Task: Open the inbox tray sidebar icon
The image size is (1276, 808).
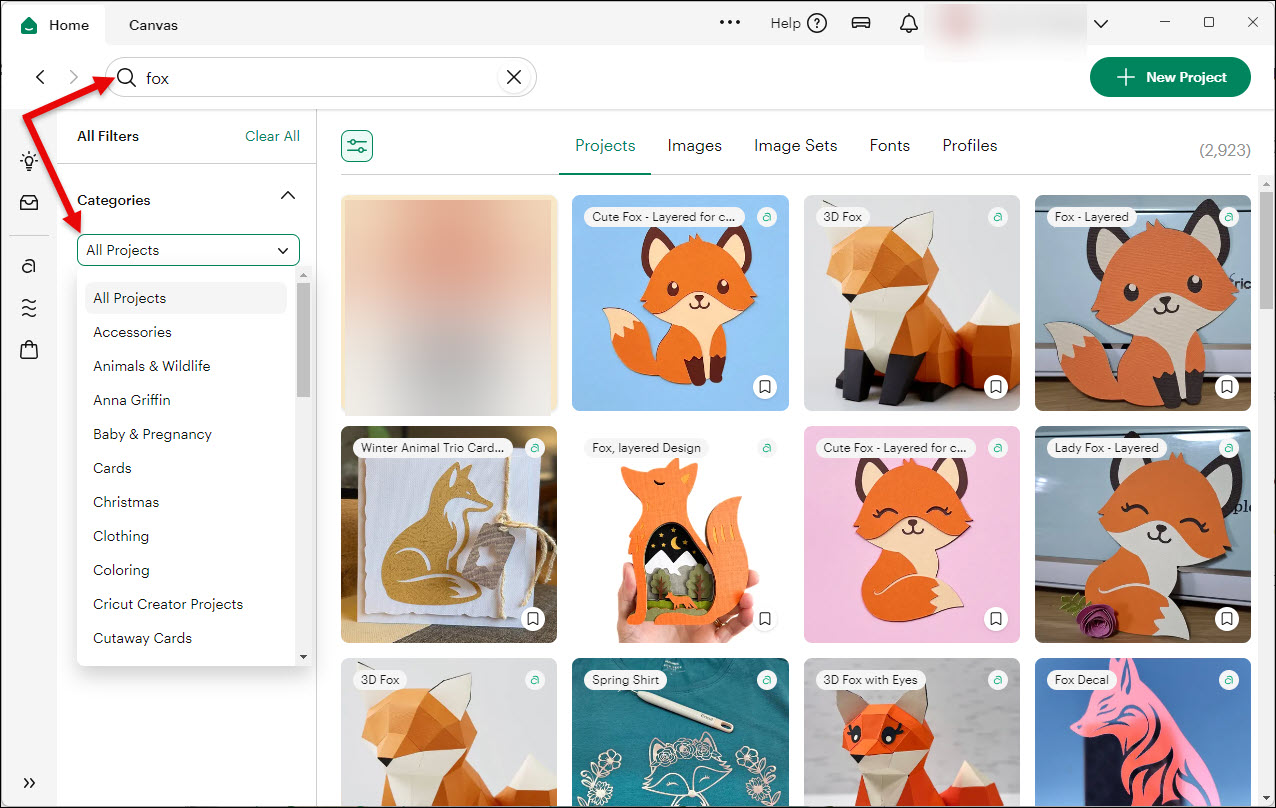Action: [29, 203]
